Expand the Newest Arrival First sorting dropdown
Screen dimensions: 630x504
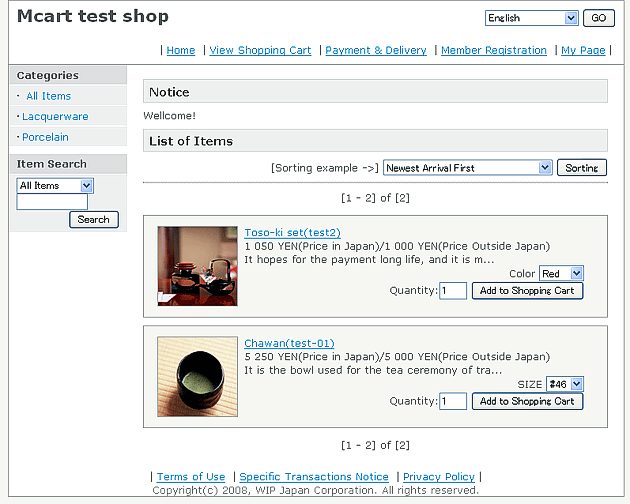[x=467, y=168]
